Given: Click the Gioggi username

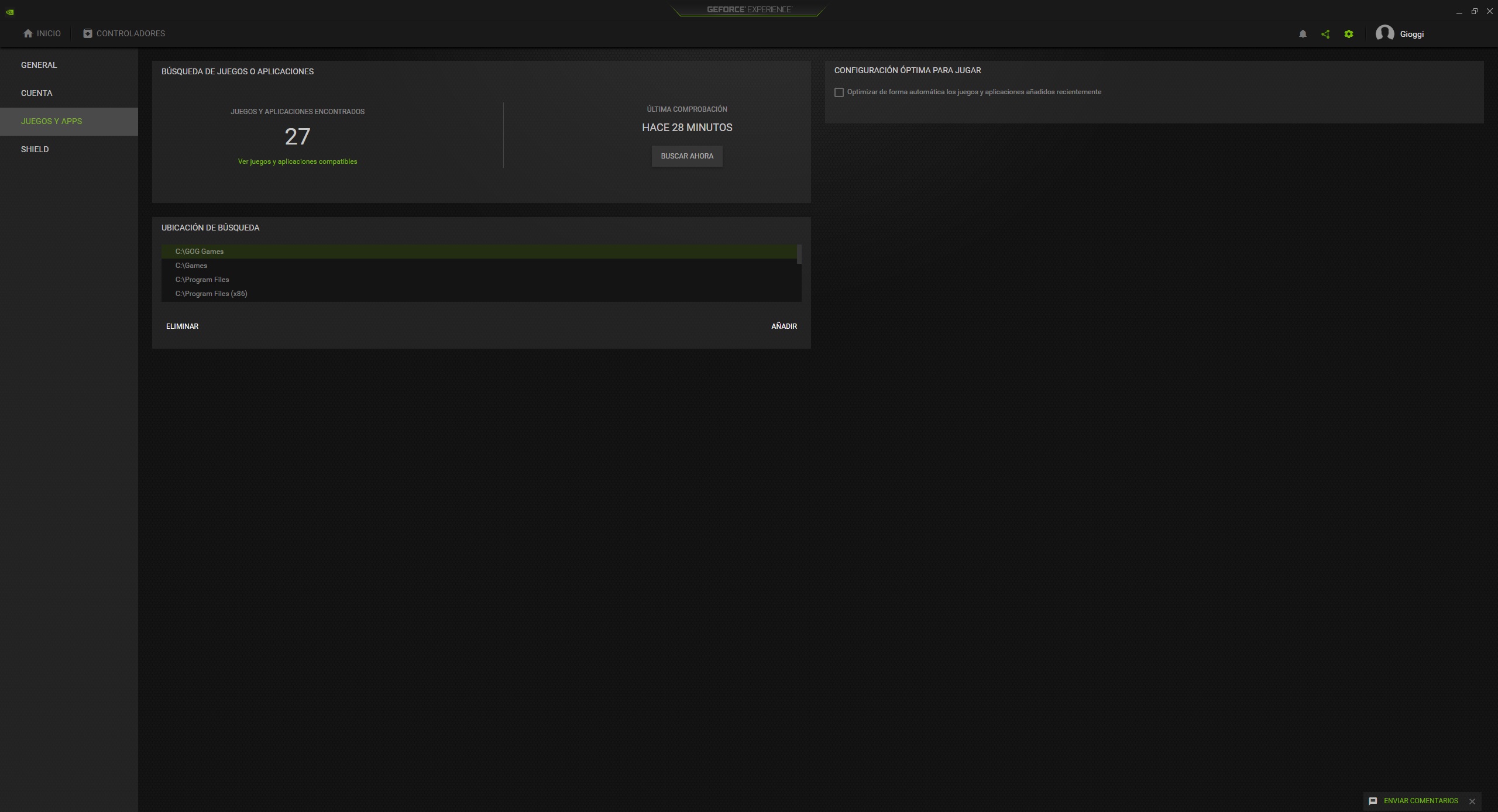Looking at the screenshot, I should pyautogui.click(x=1411, y=34).
